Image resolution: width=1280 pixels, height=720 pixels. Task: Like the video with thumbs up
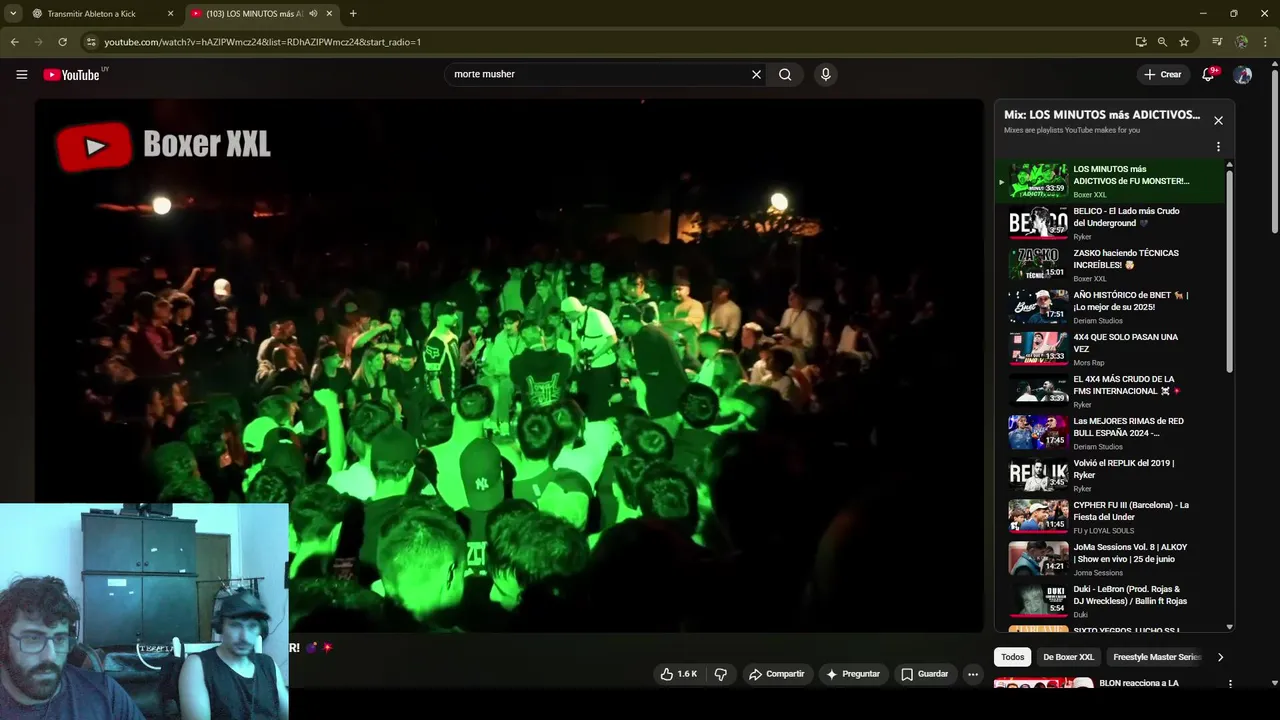pyautogui.click(x=679, y=674)
